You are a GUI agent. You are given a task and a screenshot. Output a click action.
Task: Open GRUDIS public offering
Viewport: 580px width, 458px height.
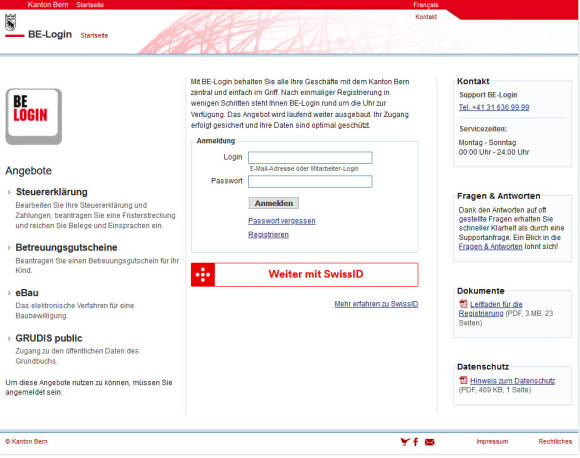49,338
